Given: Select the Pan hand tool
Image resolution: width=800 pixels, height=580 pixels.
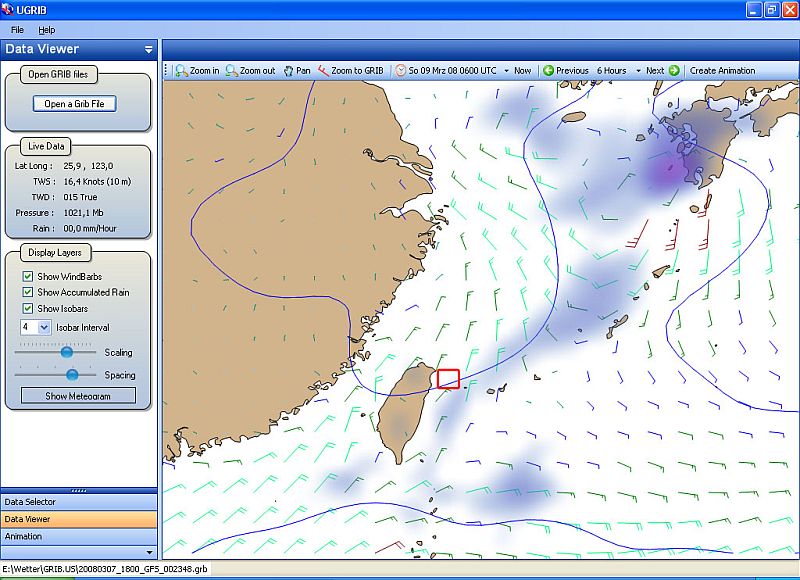Looking at the screenshot, I should [289, 71].
